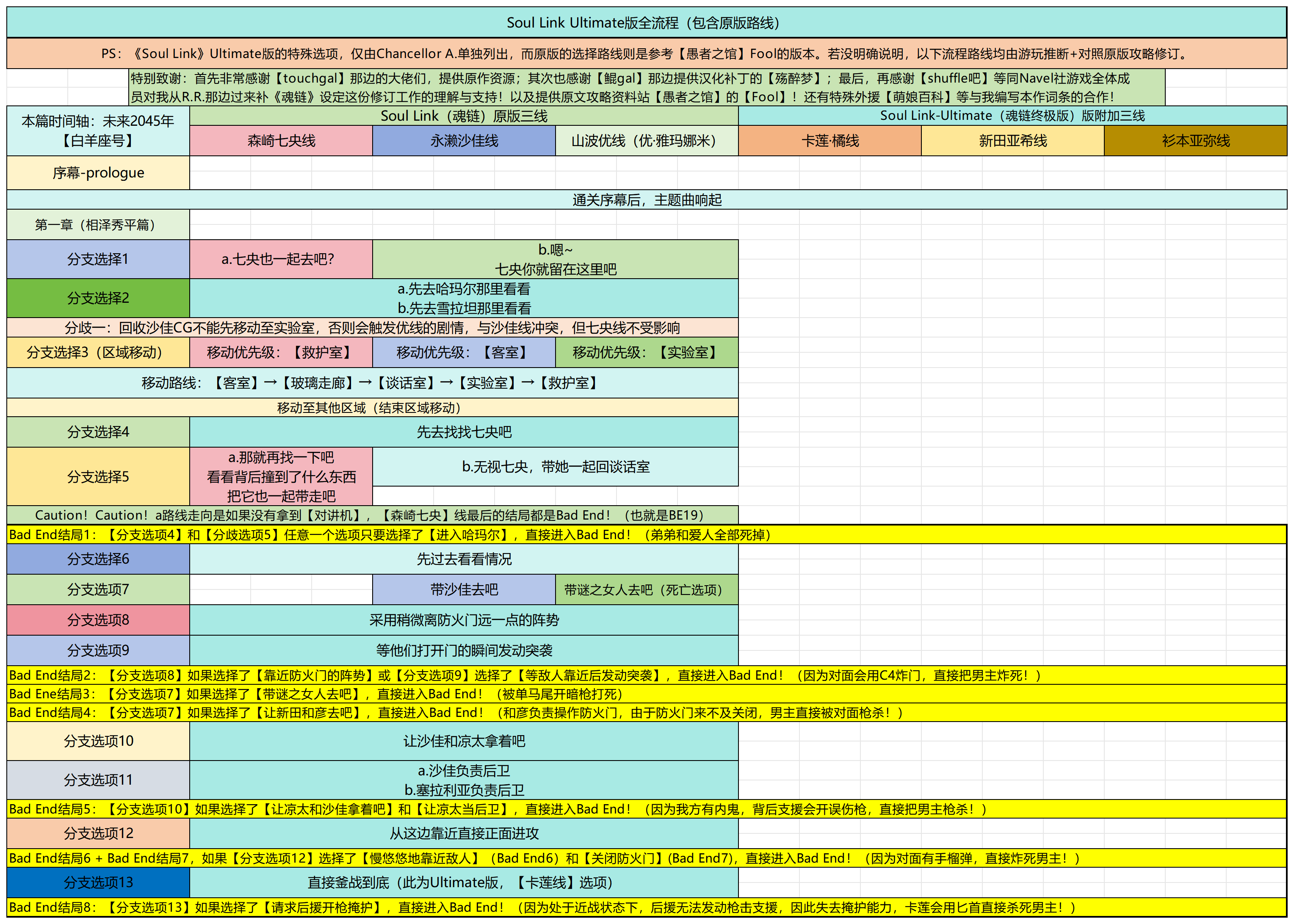Select 移动优先级：【救护室】 cell
Image resolution: width=1294 pixels, height=924 pixels.
click(x=281, y=352)
